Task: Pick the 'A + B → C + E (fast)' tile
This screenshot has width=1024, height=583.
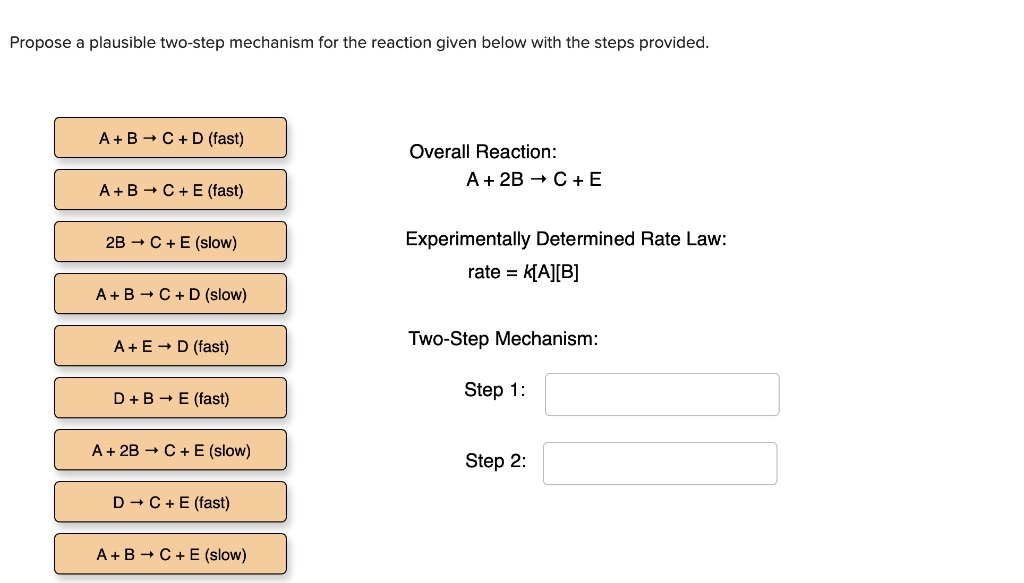Action: [x=170, y=190]
